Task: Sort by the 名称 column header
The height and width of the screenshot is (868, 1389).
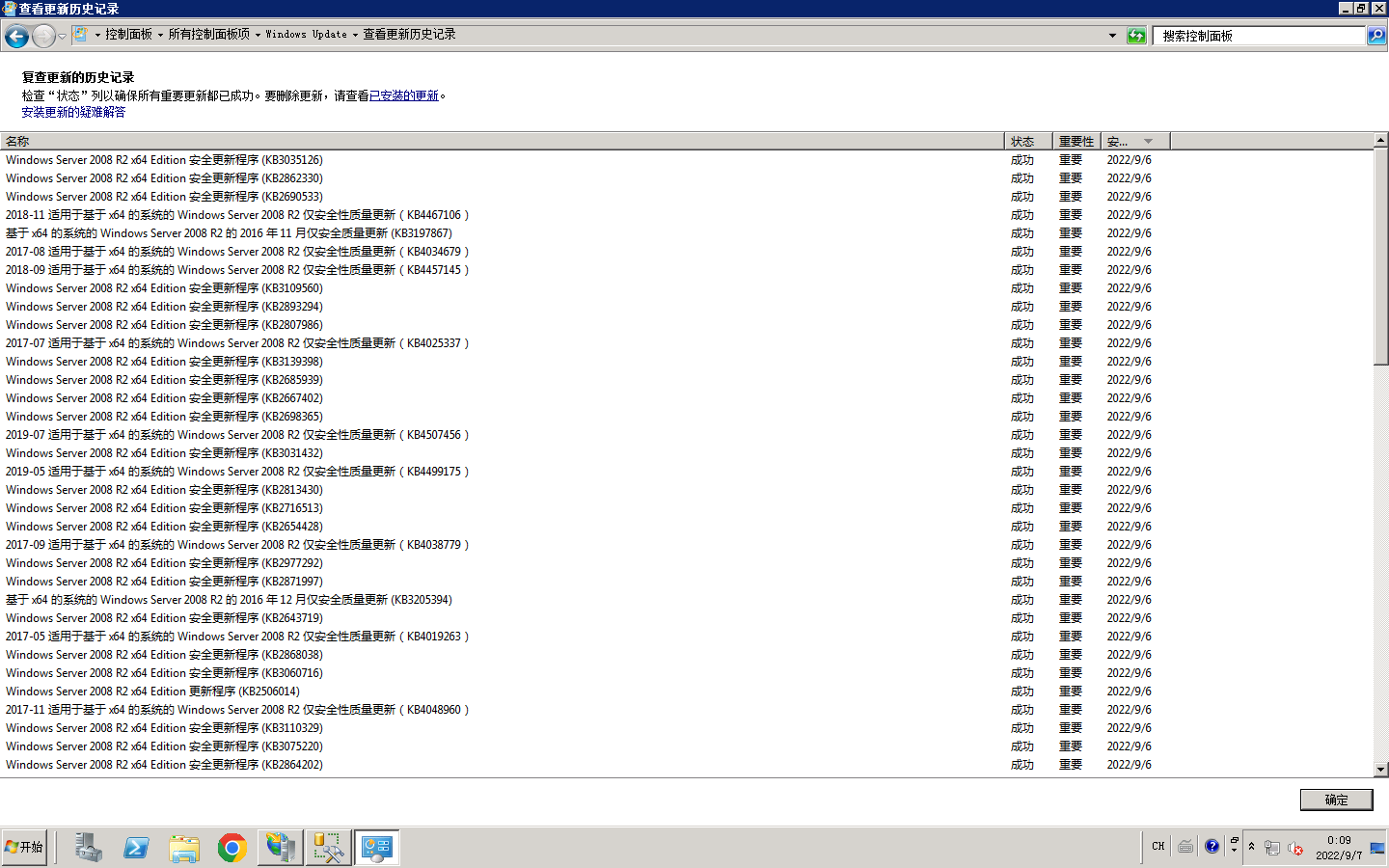Action: [x=502, y=141]
